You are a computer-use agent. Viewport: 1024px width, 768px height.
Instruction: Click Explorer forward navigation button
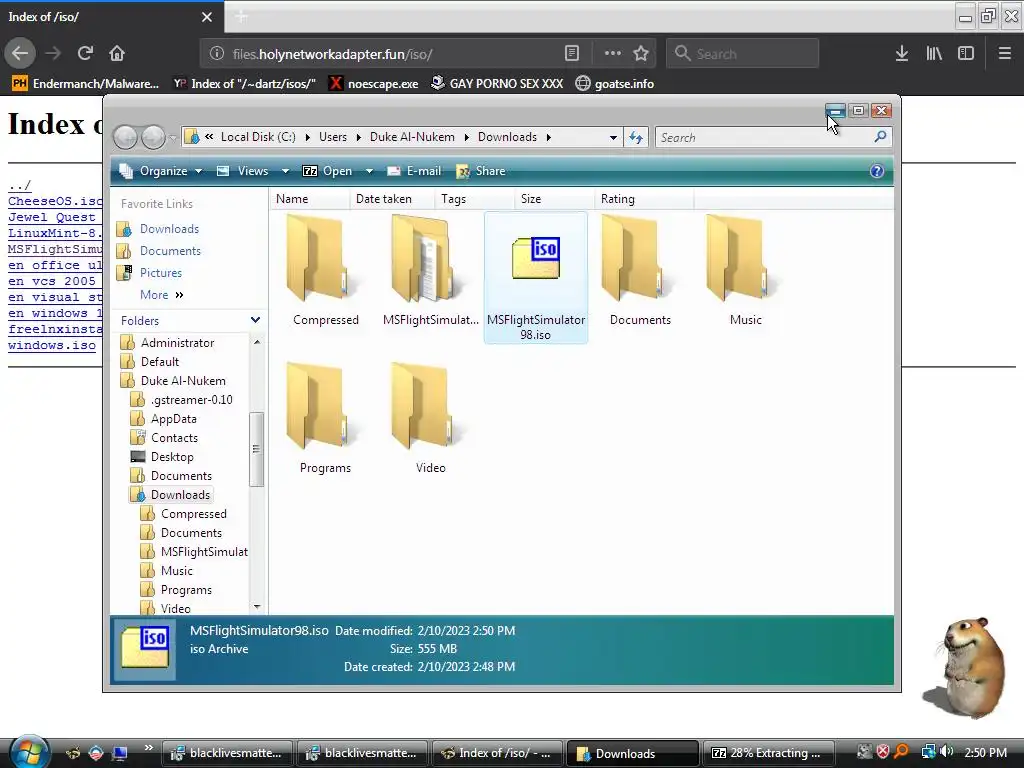tap(153, 138)
